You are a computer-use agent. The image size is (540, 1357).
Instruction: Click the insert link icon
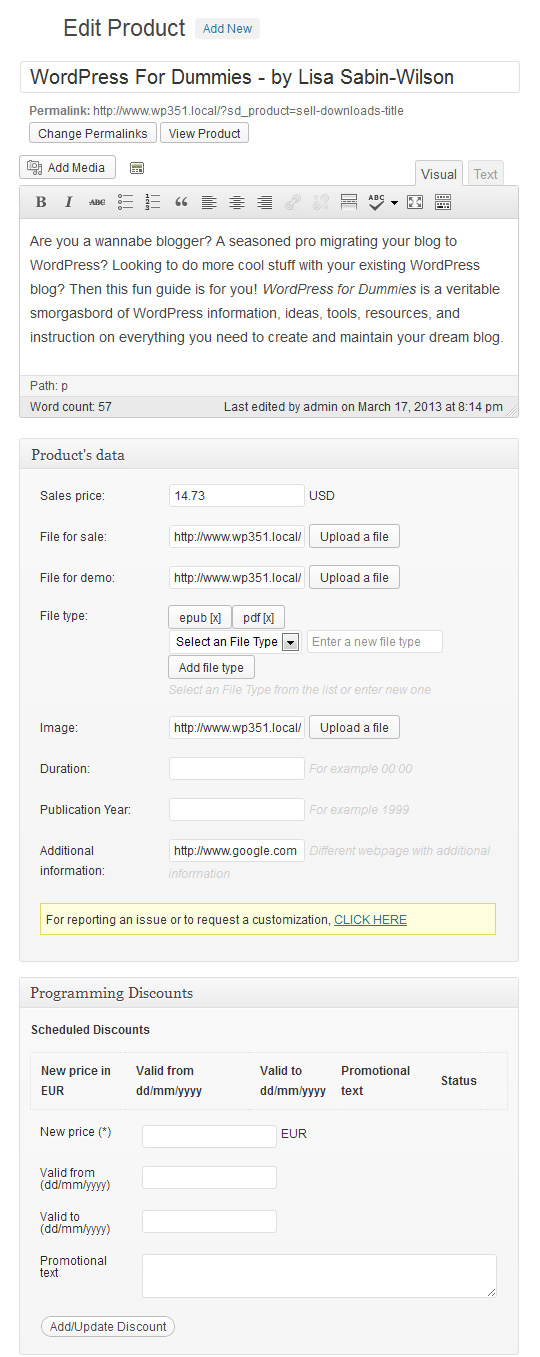293,202
